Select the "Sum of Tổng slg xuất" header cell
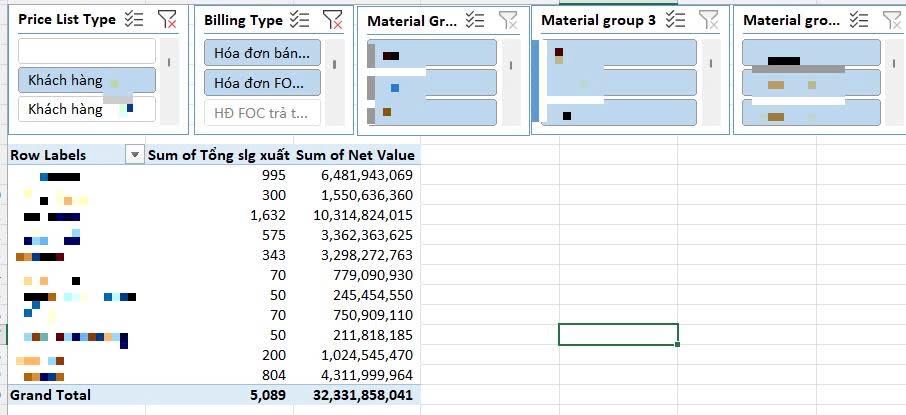 click(218, 155)
